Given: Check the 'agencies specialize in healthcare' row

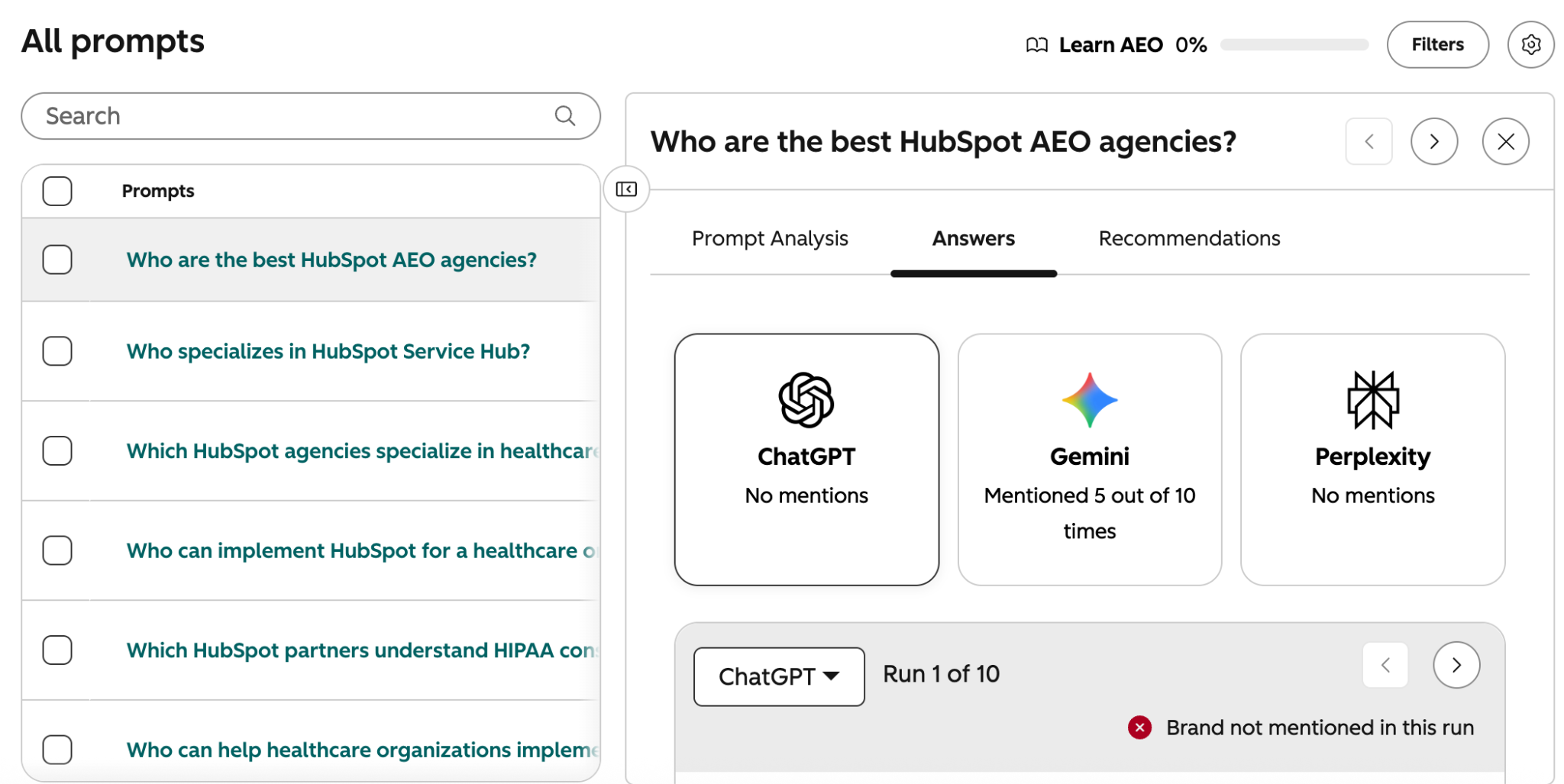Looking at the screenshot, I should tap(57, 450).
